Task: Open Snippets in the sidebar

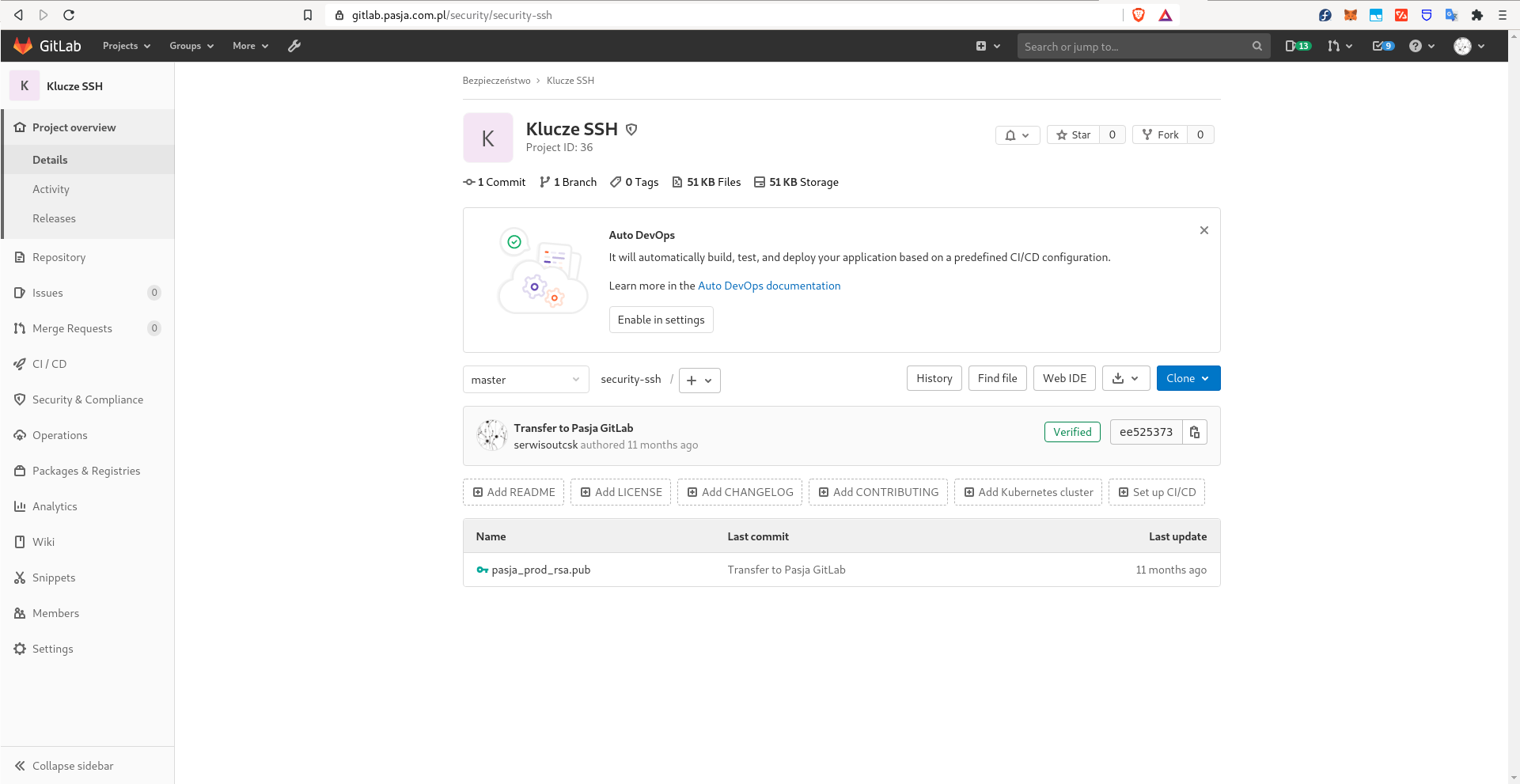Action: [87, 578]
